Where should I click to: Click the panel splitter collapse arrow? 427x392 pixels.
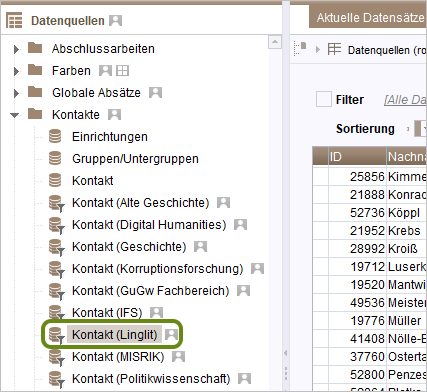(x=286, y=353)
